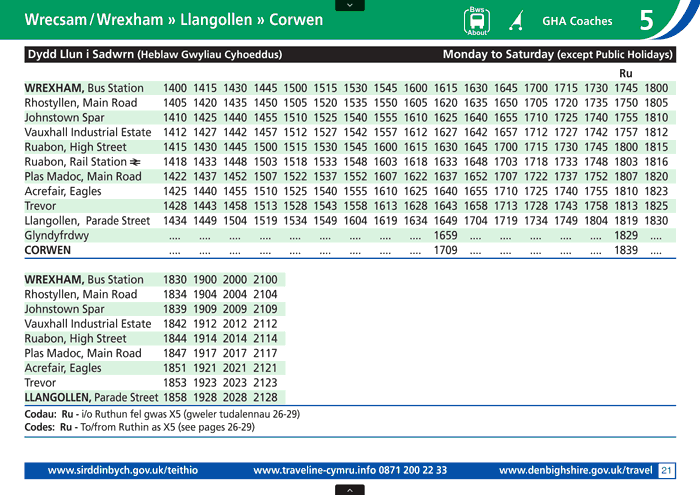Select Acrefair, Eagles label in lower table
This screenshot has height=495, width=700.
63,368
